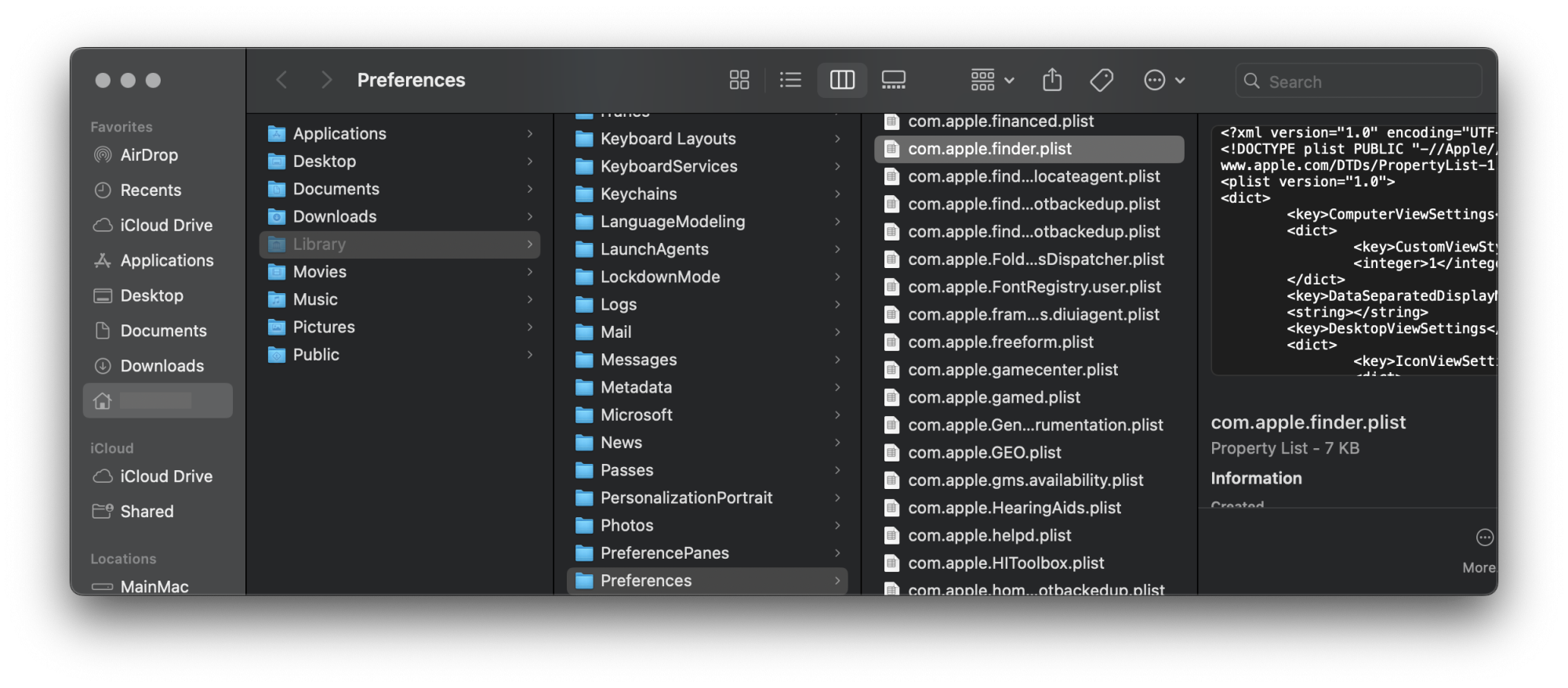Viewport: 1568px width, 688px height.
Task: Select com.apple.gamecenter.plist
Action: pyautogui.click(x=1029, y=370)
